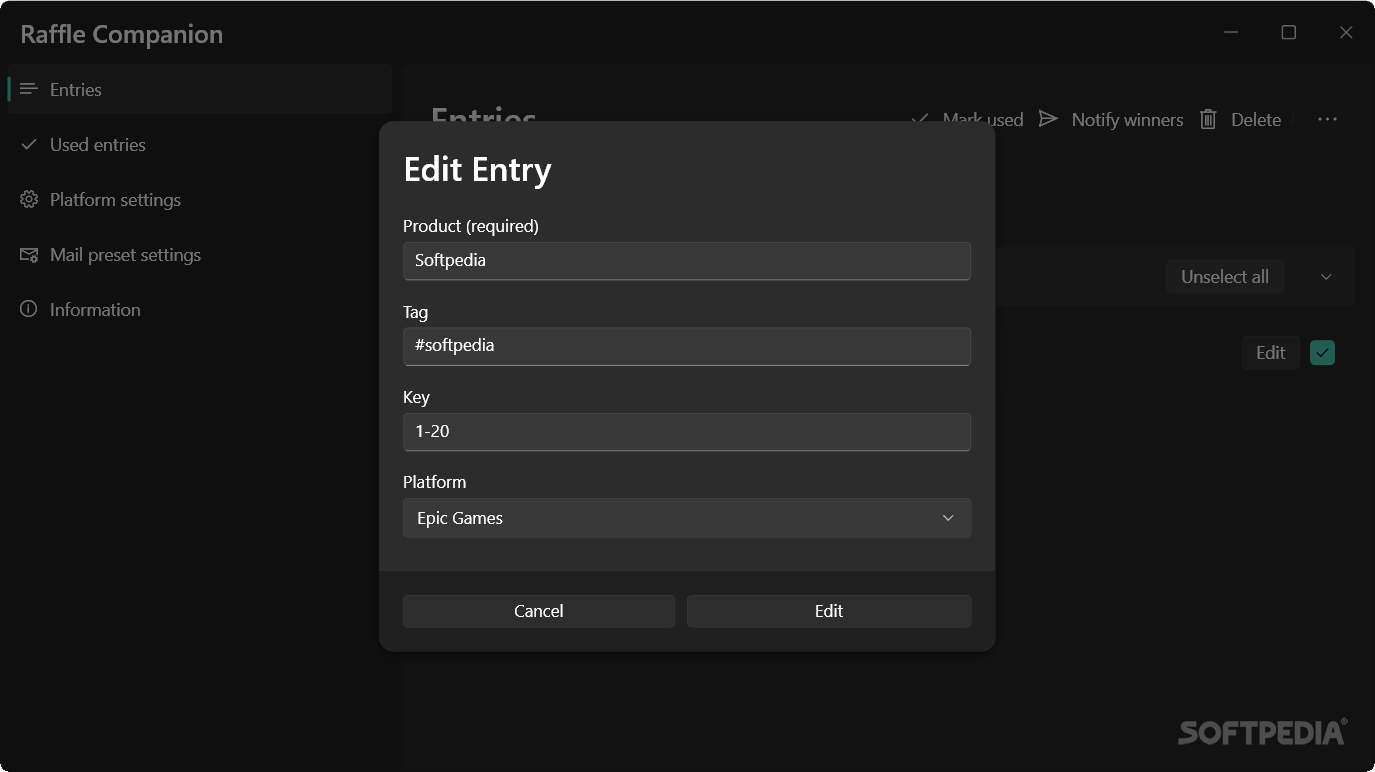The height and width of the screenshot is (772, 1375).
Task: Click the Key field showing 1-20
Action: 687,431
